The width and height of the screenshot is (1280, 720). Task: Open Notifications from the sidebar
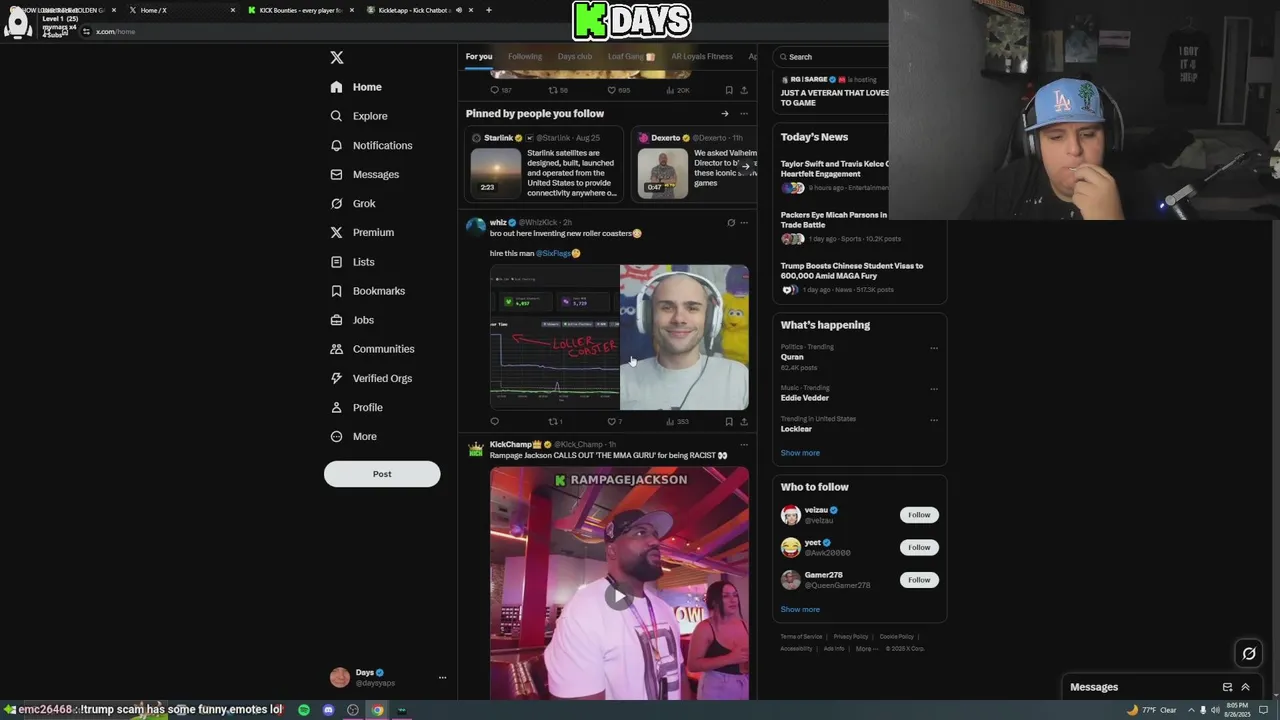pos(371,145)
